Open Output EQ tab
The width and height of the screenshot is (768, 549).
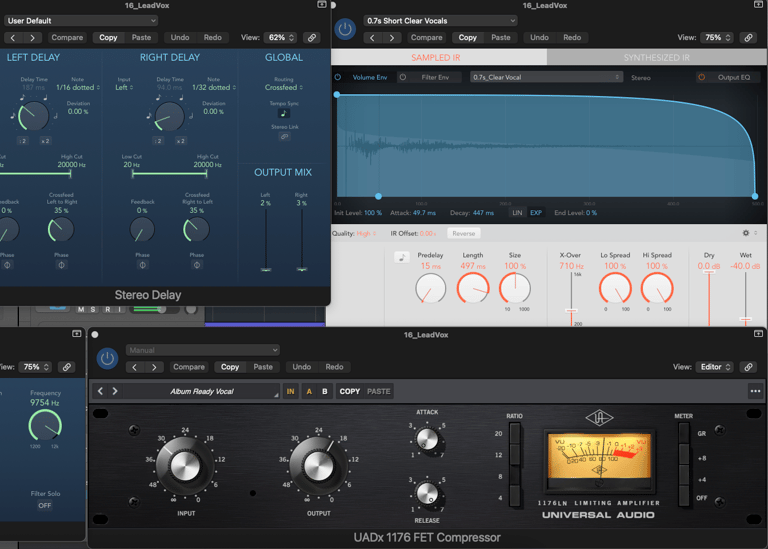[734, 77]
